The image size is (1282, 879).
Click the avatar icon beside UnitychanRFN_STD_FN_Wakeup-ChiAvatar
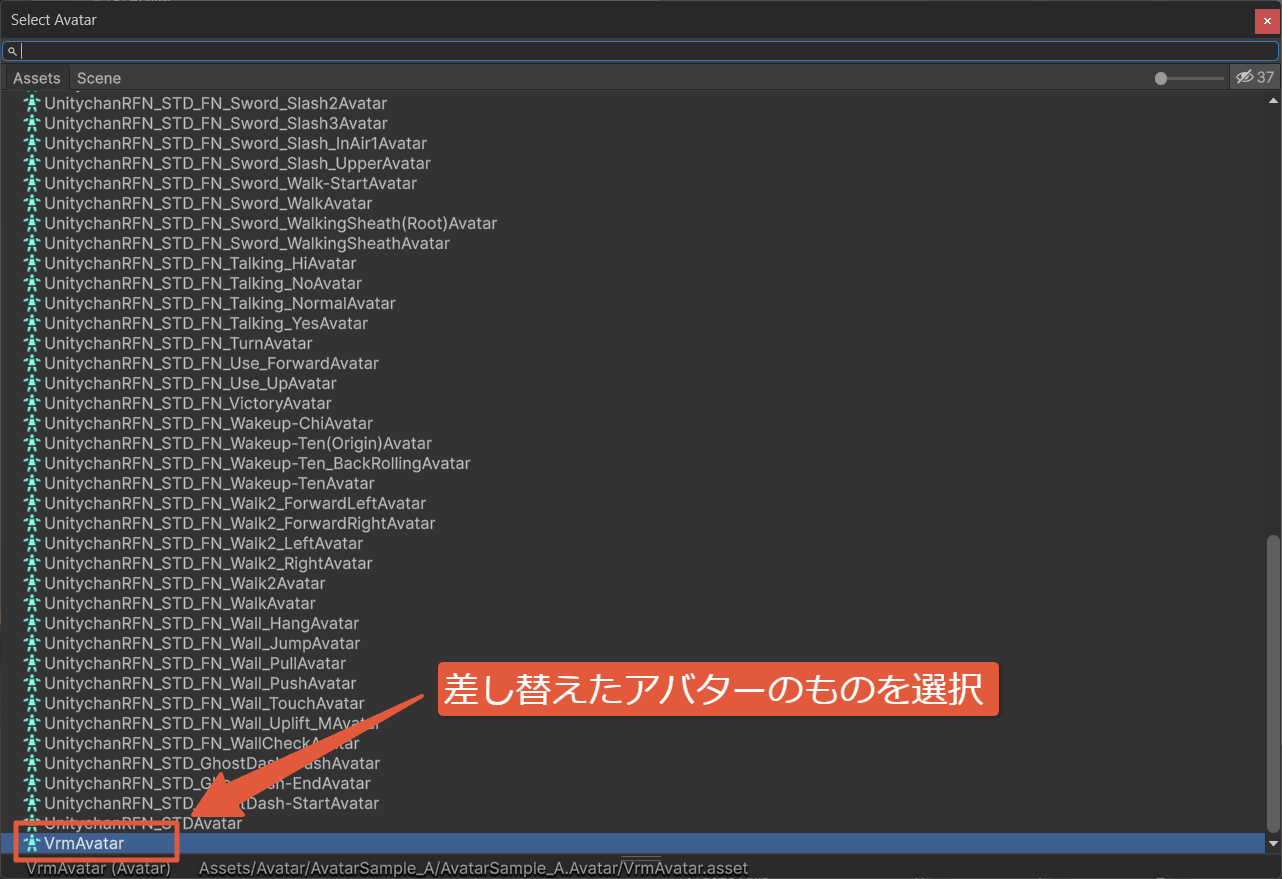32,423
